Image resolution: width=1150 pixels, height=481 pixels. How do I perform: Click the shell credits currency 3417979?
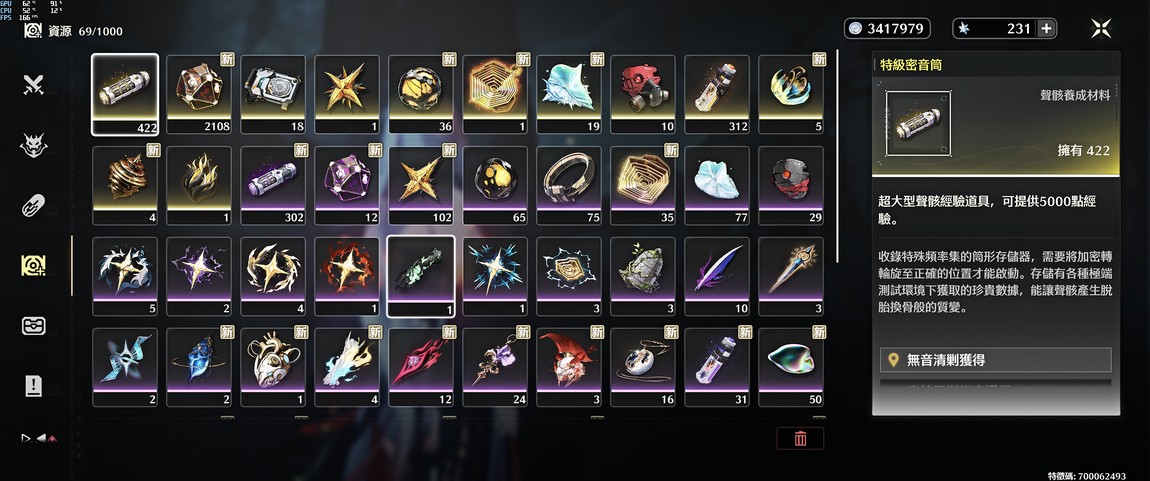[886, 29]
